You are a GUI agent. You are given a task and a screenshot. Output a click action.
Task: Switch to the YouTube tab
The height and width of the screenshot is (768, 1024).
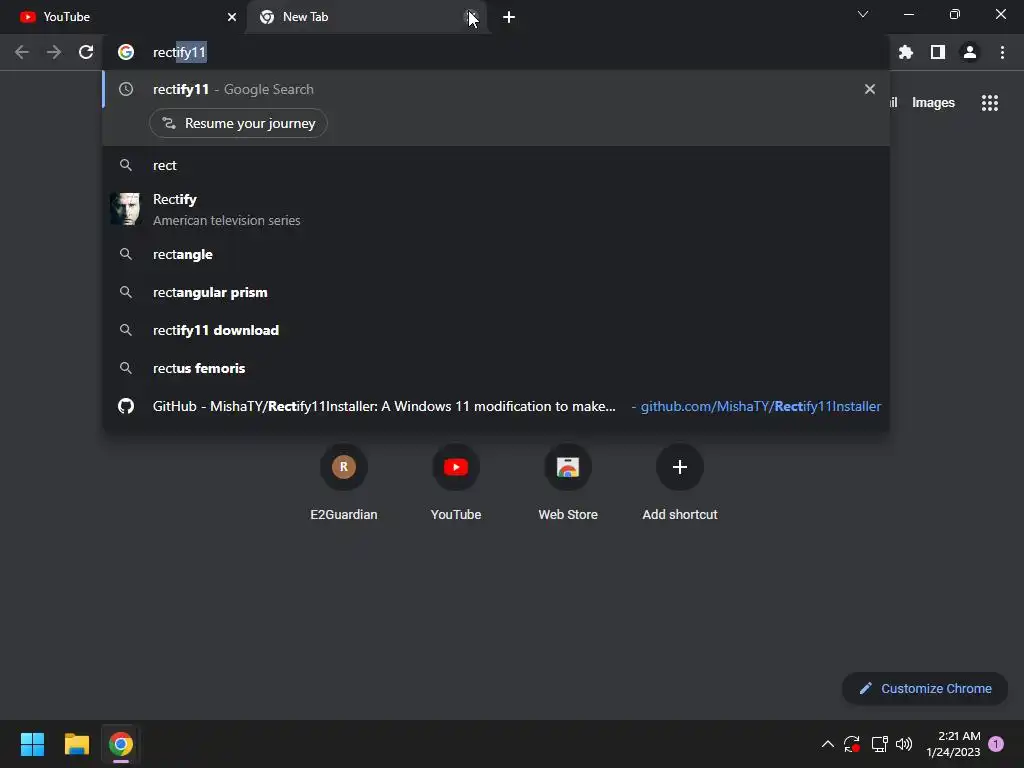123,17
